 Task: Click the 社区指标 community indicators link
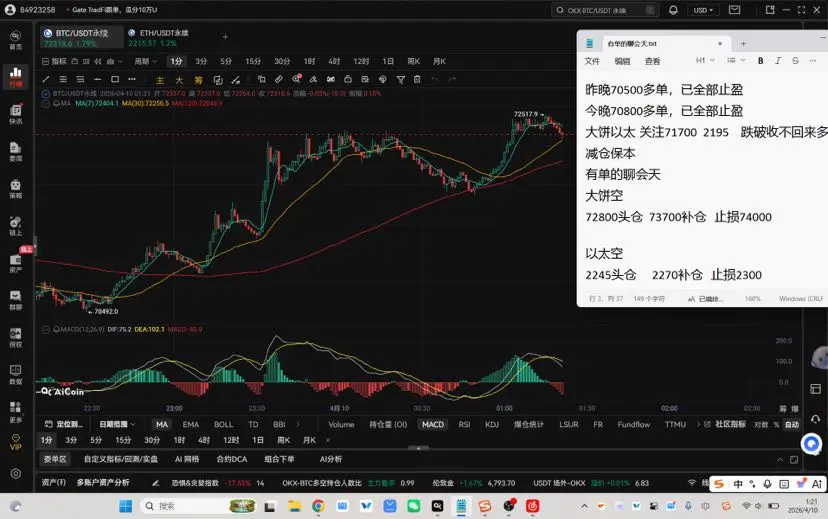(726, 424)
